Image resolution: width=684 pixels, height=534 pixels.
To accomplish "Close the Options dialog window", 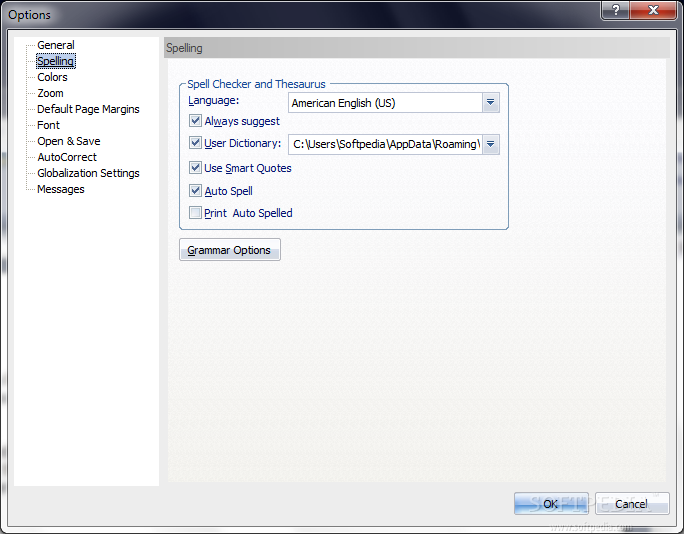I will (653, 10).
